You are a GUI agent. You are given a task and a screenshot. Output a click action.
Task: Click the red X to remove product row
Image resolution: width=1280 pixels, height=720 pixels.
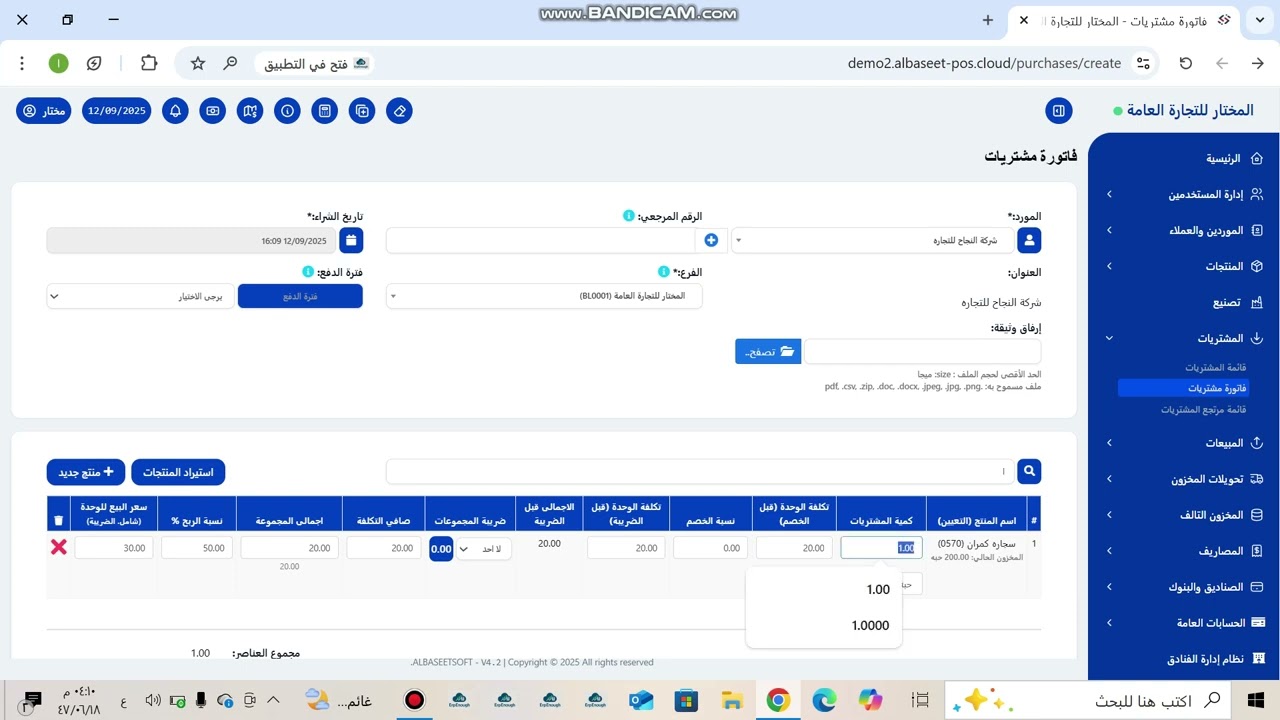(59, 547)
